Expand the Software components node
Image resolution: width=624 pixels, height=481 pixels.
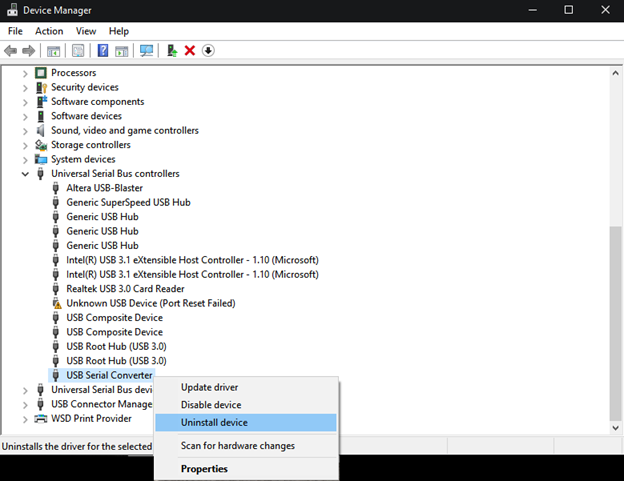25,102
